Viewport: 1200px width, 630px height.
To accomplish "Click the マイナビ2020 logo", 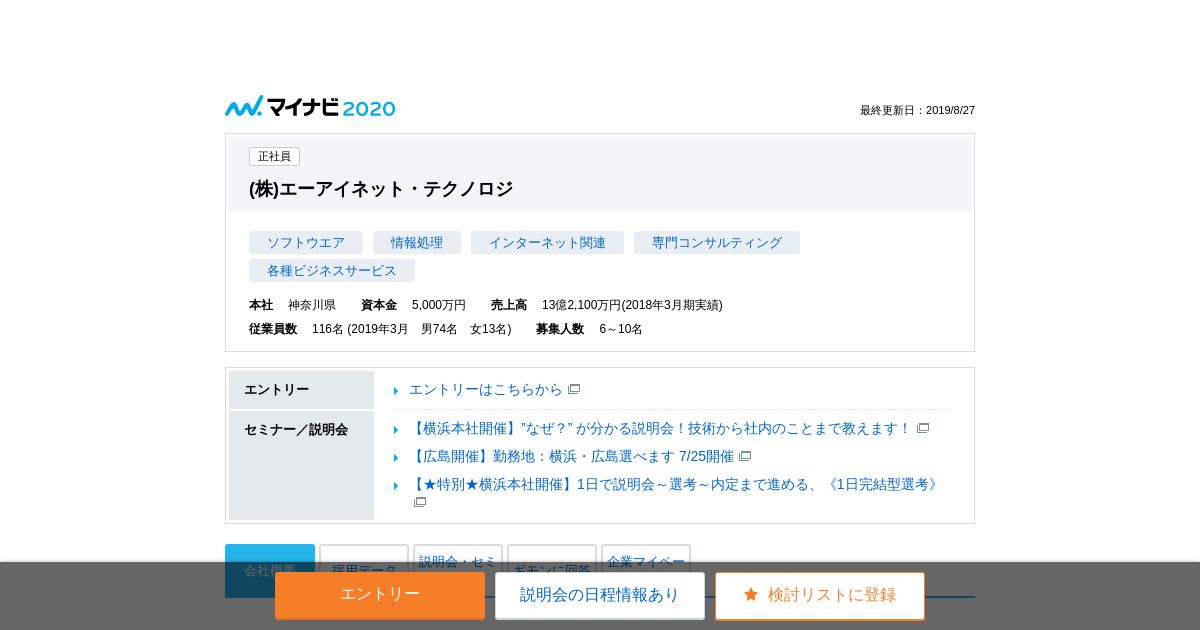I will click(310, 107).
